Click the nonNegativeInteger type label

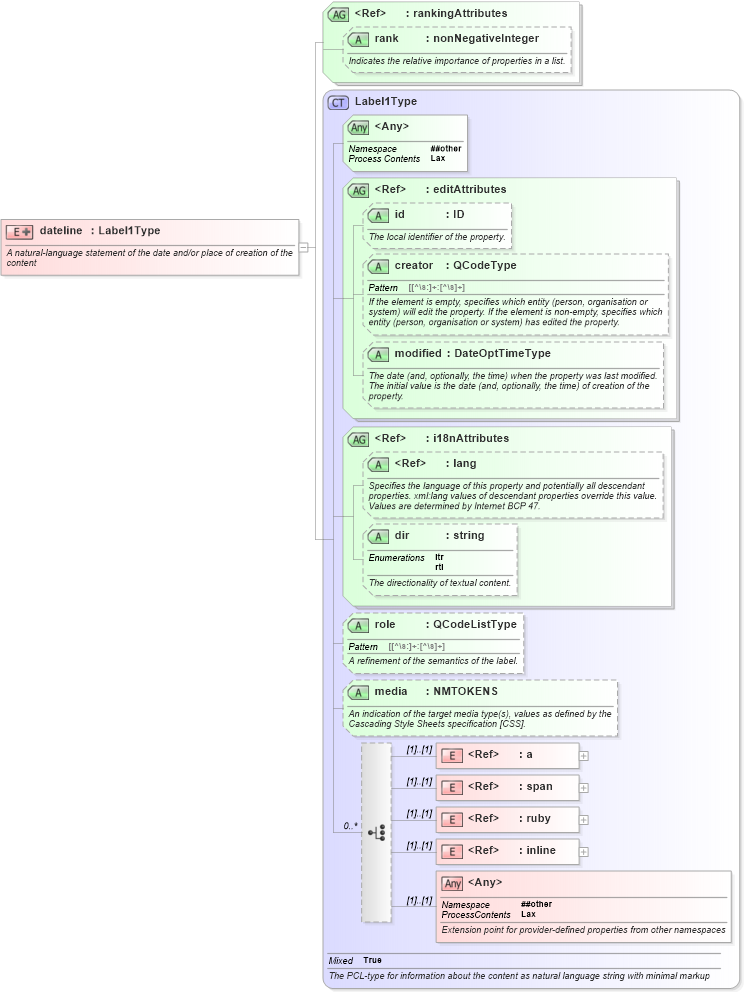tap(486, 39)
